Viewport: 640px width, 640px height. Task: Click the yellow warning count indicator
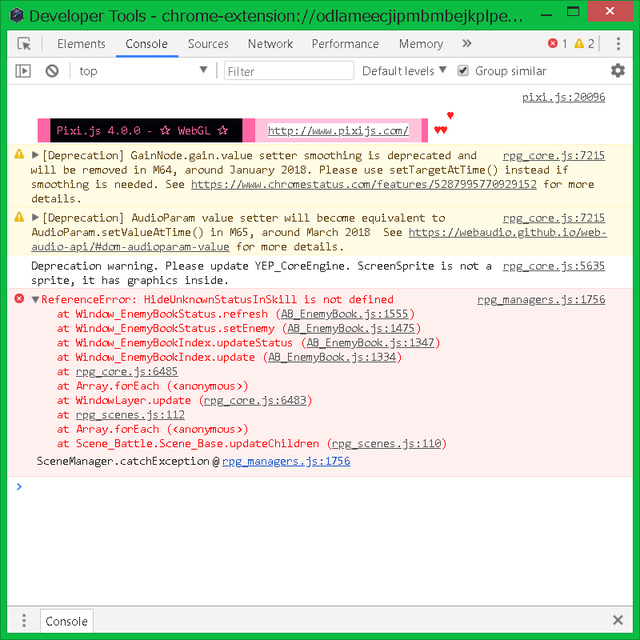(584, 43)
